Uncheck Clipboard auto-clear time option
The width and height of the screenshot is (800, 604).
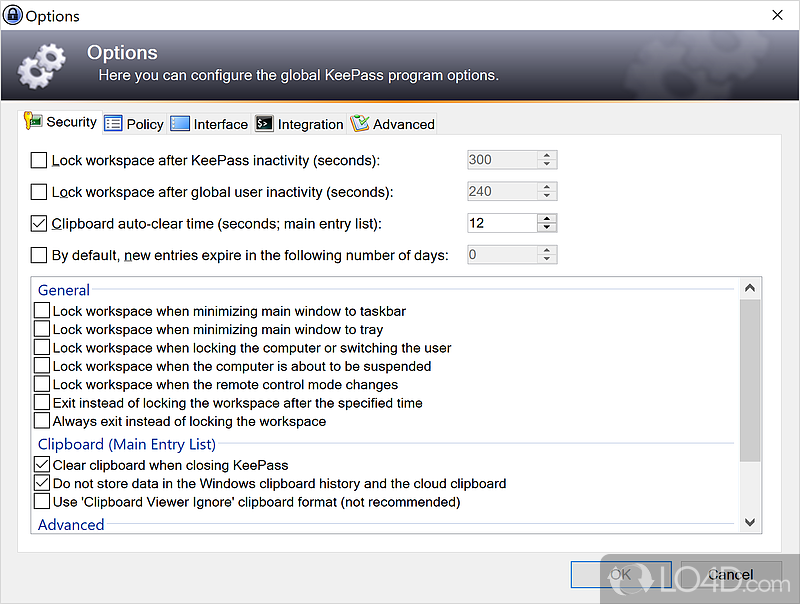pos(39,224)
